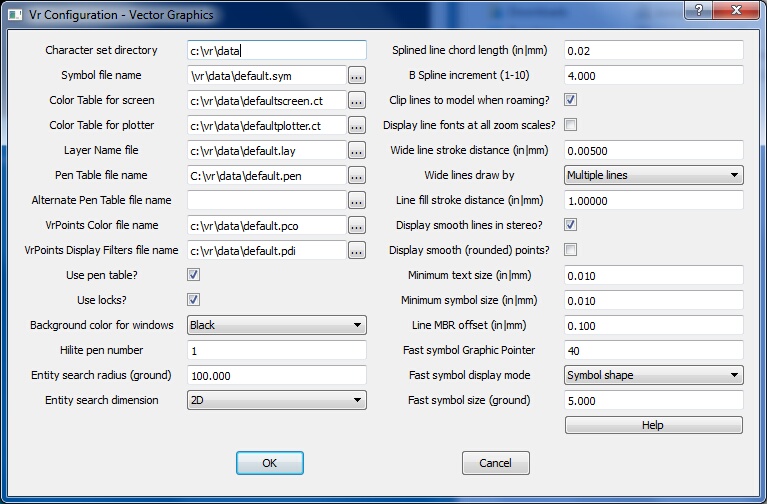Click the empty Alternate Pen Table field
The height and width of the screenshot is (504, 767).
(x=267, y=201)
